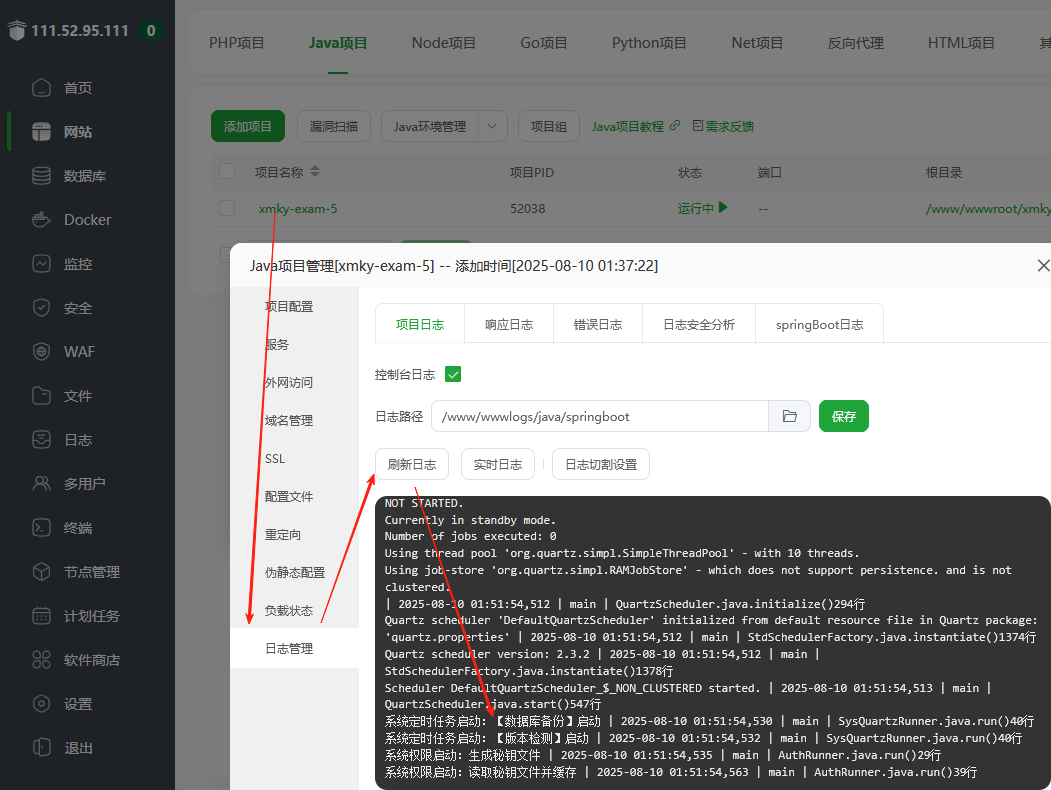
Task: Open the 数据库 database sidebar icon
Action: 42,176
